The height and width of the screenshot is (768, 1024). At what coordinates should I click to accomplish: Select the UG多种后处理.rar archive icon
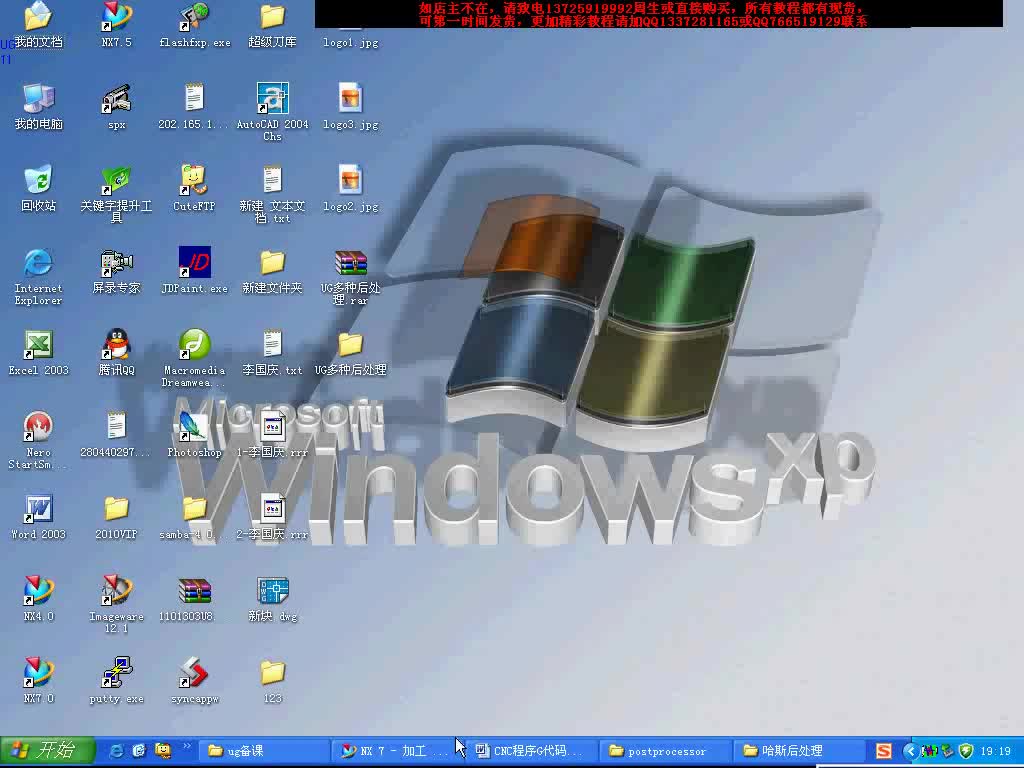351,263
